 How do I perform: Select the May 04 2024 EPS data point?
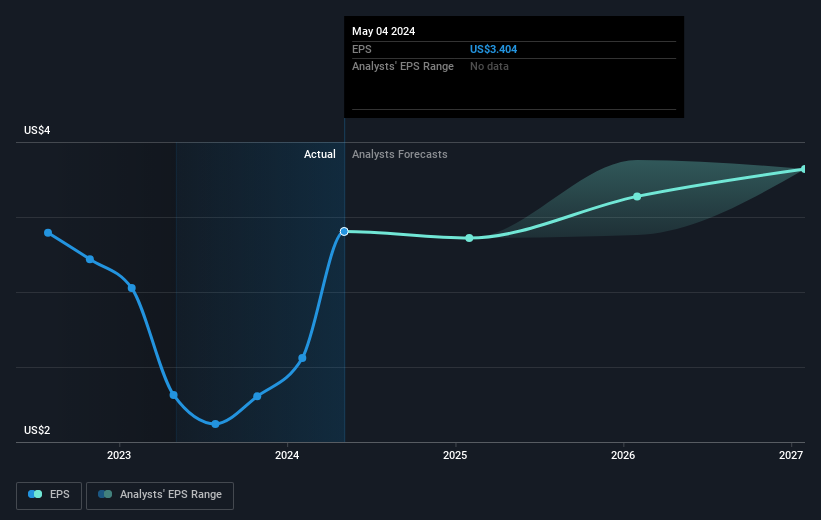click(x=344, y=231)
